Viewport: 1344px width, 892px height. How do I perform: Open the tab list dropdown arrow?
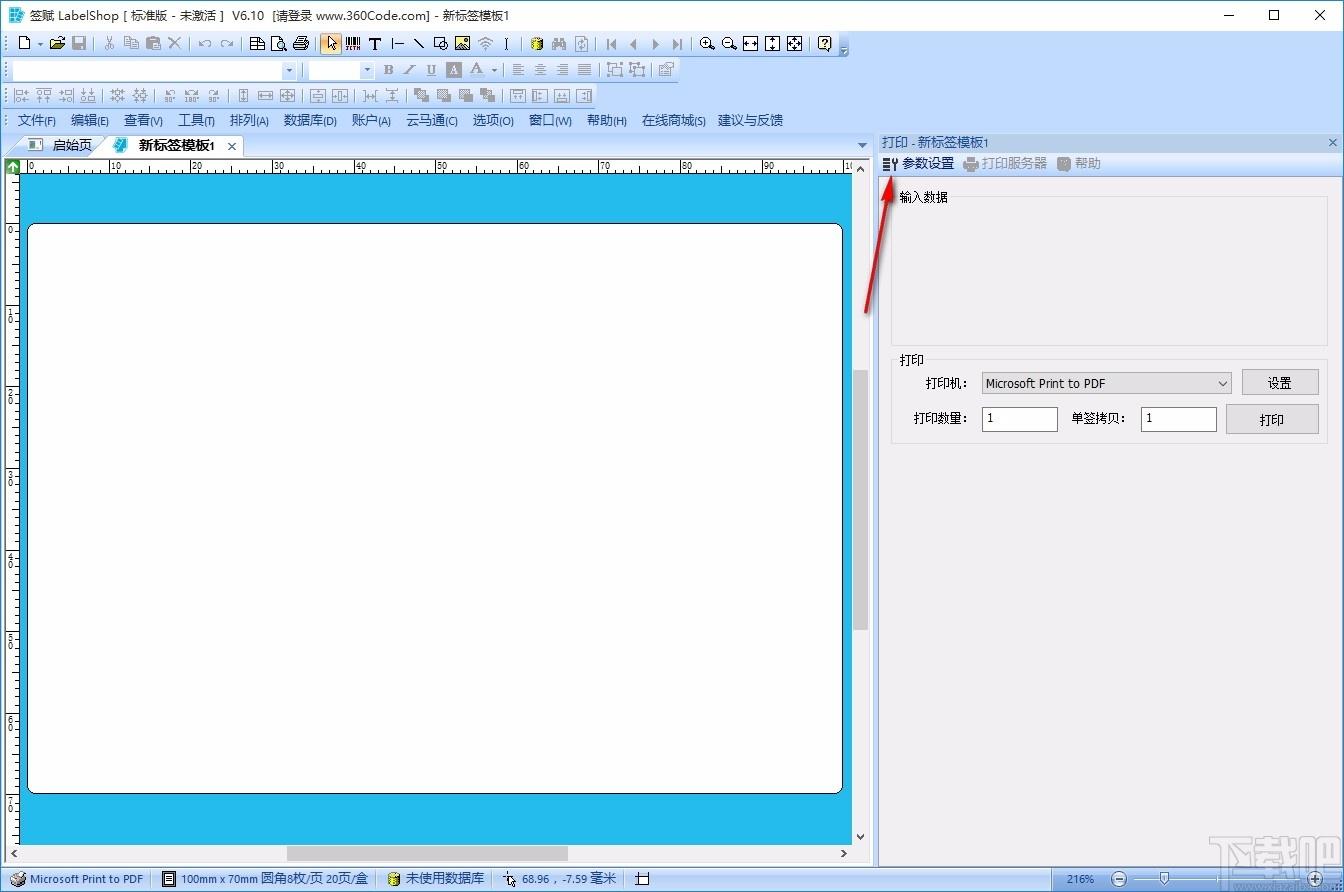(862, 145)
